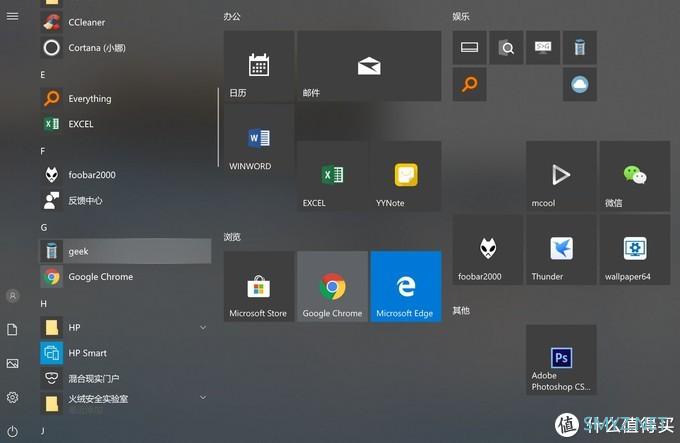Open the CCleaner app from the list
The width and height of the screenshot is (680, 443).
(126, 22)
